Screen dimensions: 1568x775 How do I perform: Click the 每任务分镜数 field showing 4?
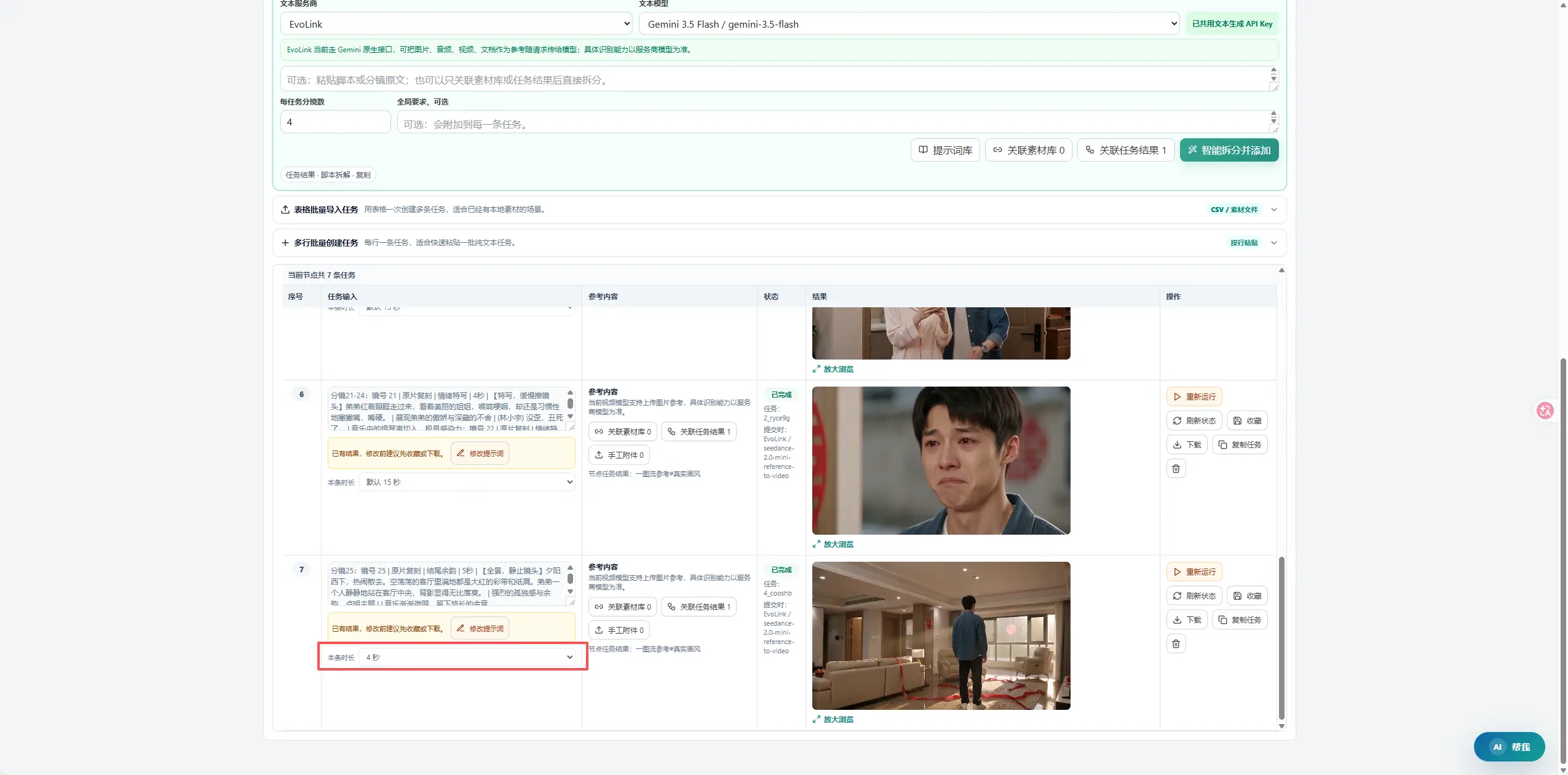(335, 122)
